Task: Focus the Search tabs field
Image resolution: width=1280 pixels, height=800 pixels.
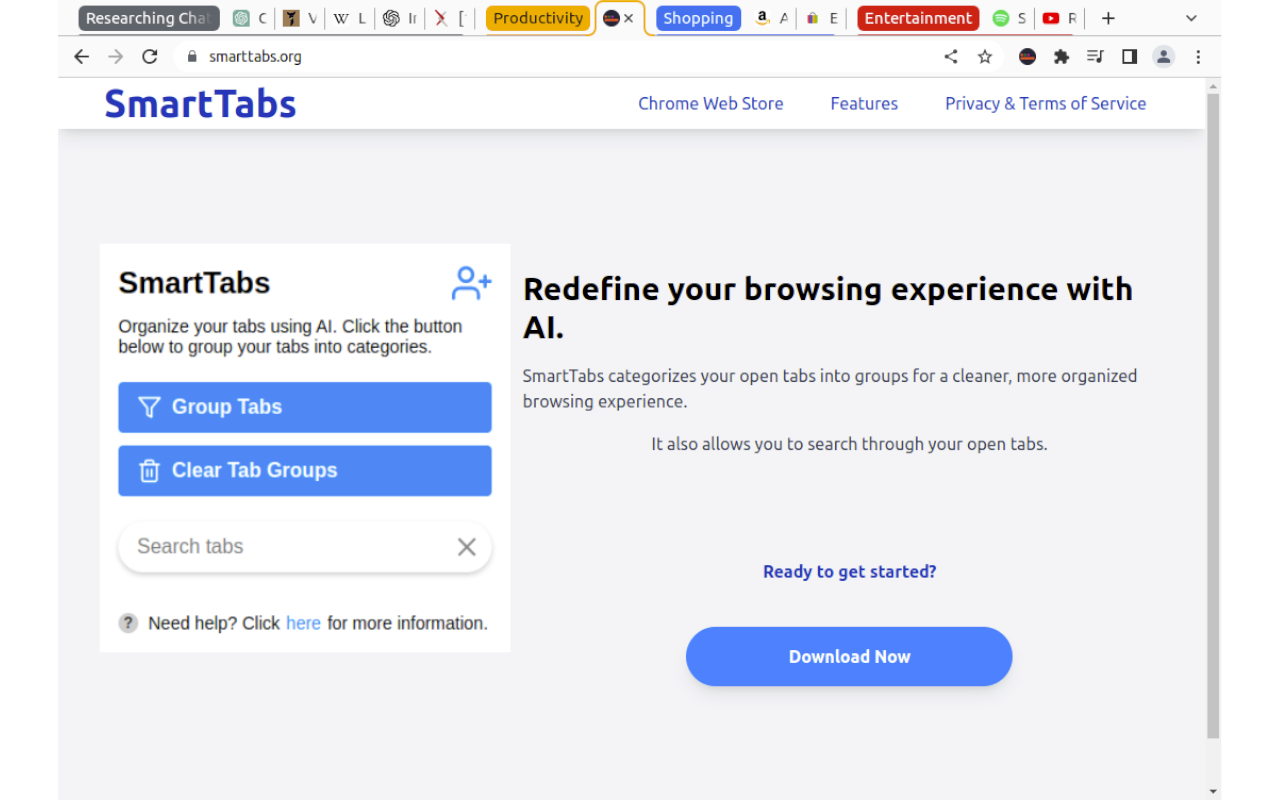Action: click(x=305, y=547)
